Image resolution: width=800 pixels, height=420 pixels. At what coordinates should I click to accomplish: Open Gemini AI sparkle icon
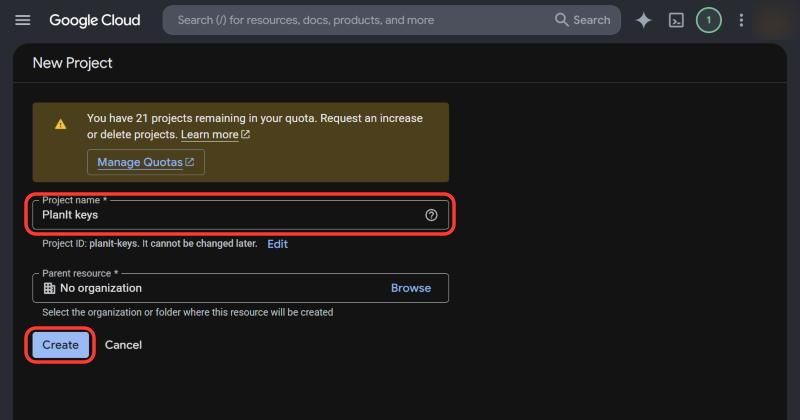coord(644,20)
